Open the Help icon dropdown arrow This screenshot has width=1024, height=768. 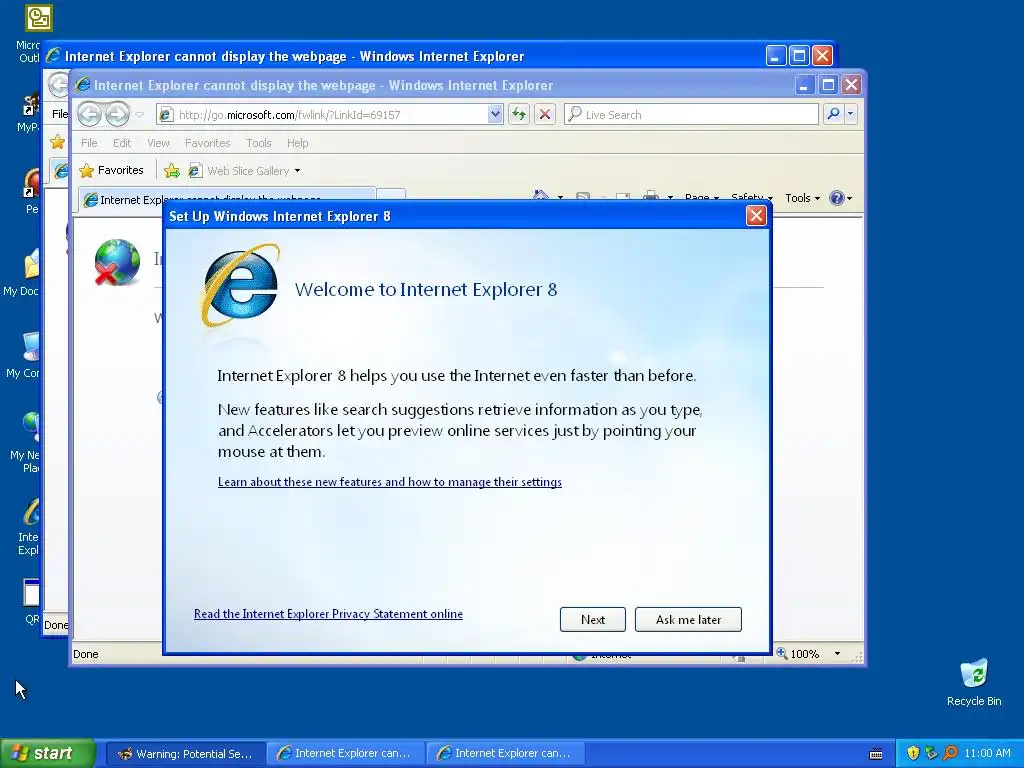[x=850, y=199]
